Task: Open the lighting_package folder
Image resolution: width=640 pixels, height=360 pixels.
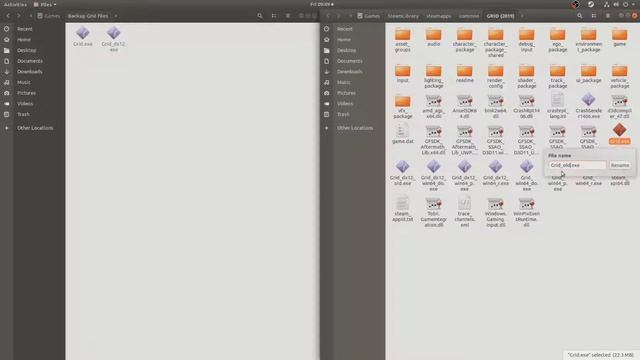Action: point(433,76)
